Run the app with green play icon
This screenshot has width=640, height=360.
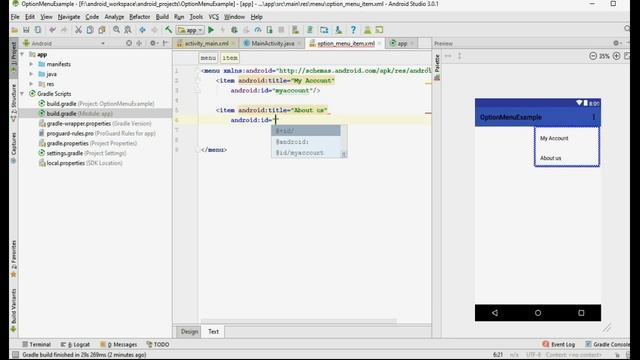click(x=211, y=30)
